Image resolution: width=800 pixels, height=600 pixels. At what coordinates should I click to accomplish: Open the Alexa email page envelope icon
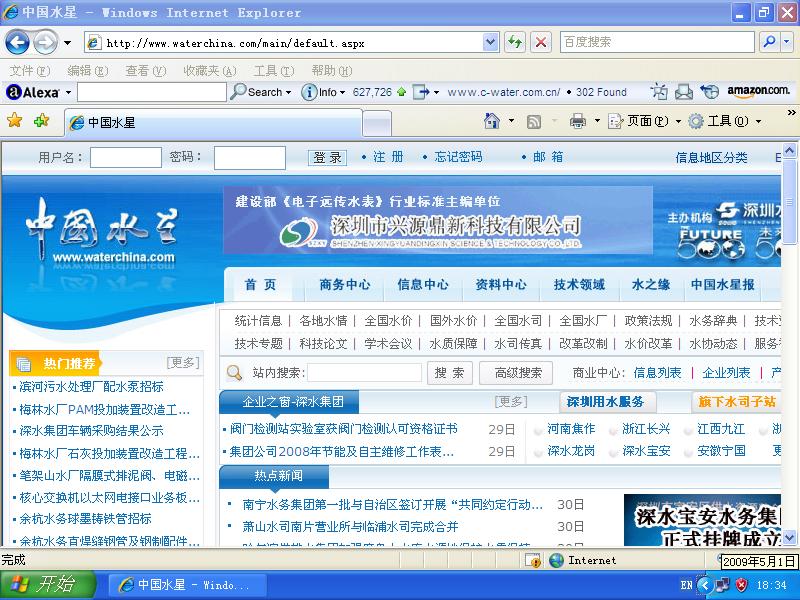[684, 92]
